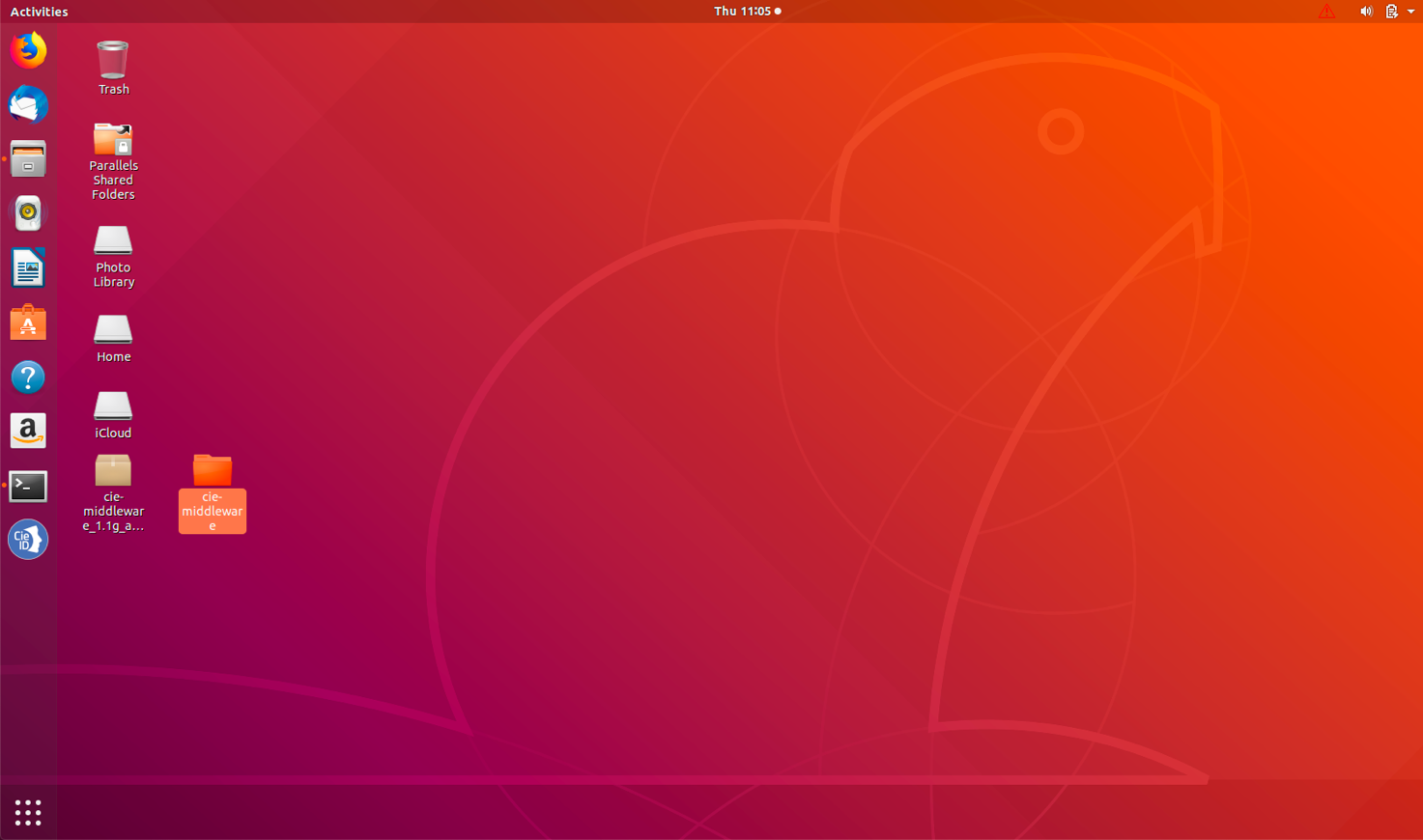Viewport: 1423px width, 840px height.
Task: Open the Help icon in the dock
Action: pos(28,377)
